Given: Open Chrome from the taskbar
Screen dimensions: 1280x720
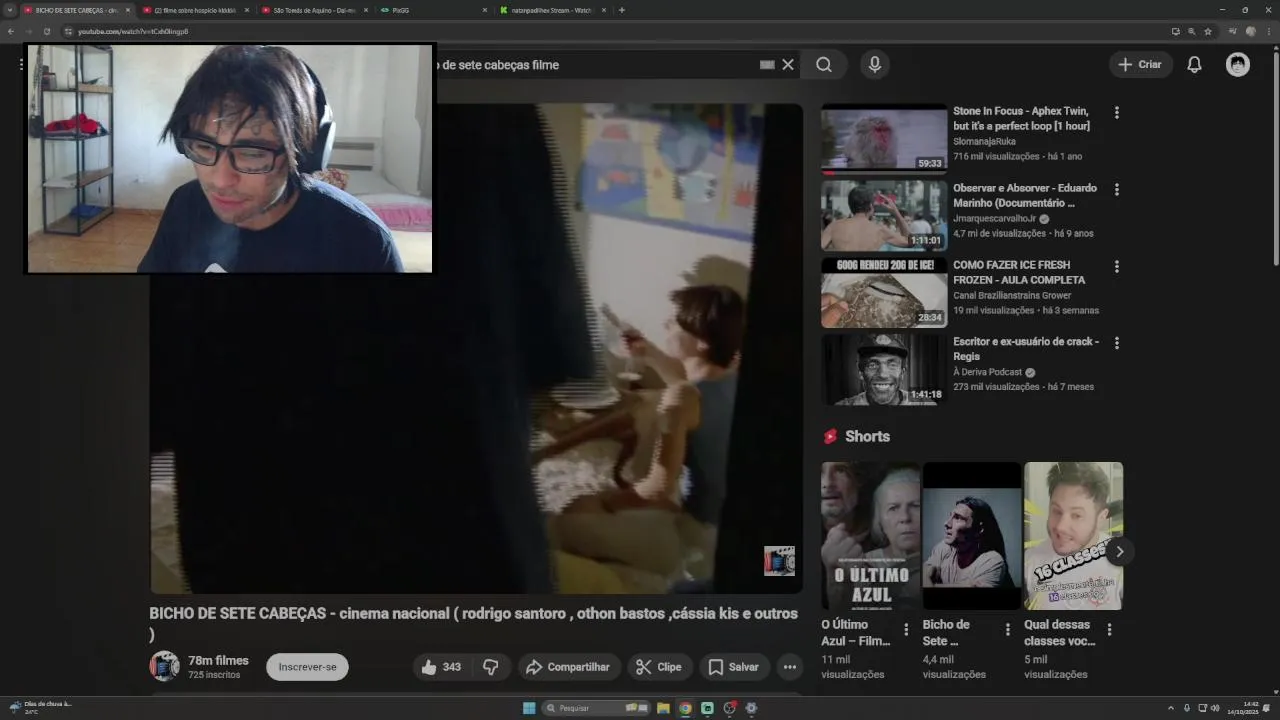Looking at the screenshot, I should (x=685, y=708).
